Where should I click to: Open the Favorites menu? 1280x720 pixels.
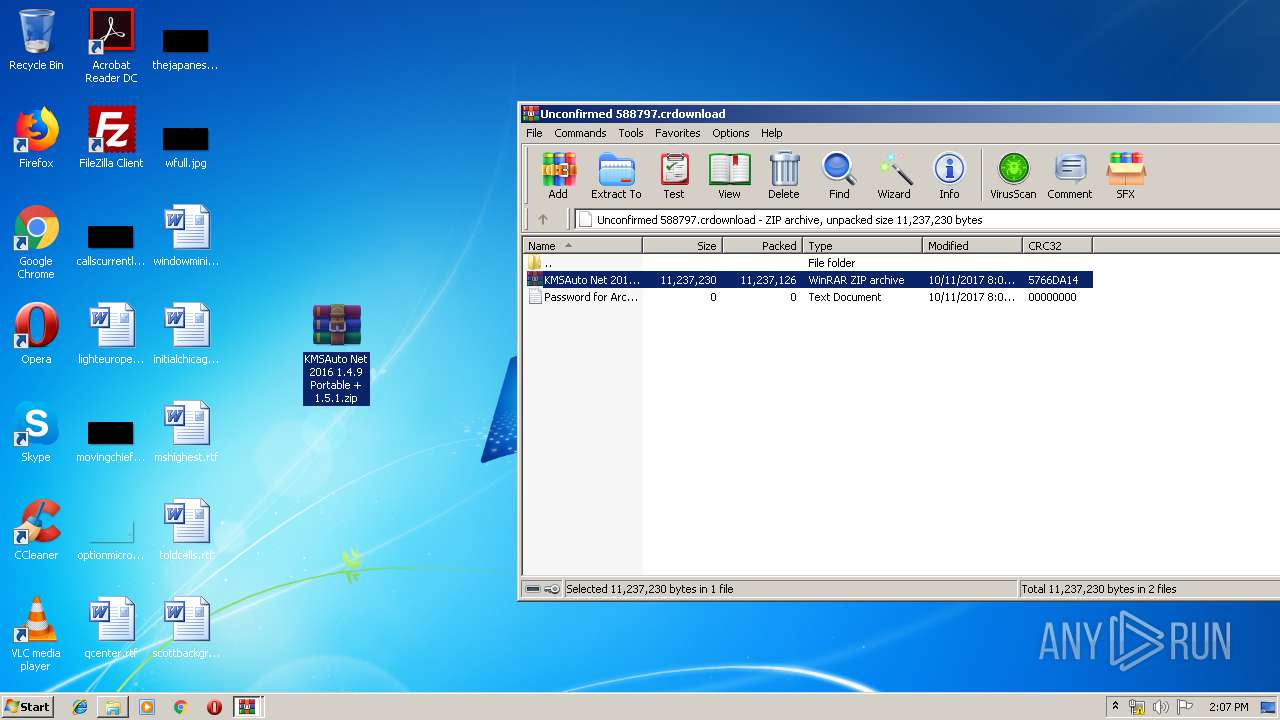(x=678, y=133)
